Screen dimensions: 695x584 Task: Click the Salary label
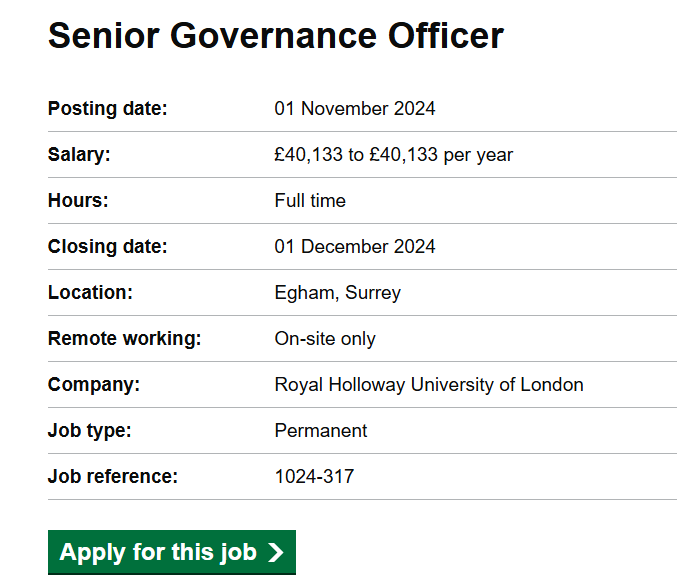point(79,155)
